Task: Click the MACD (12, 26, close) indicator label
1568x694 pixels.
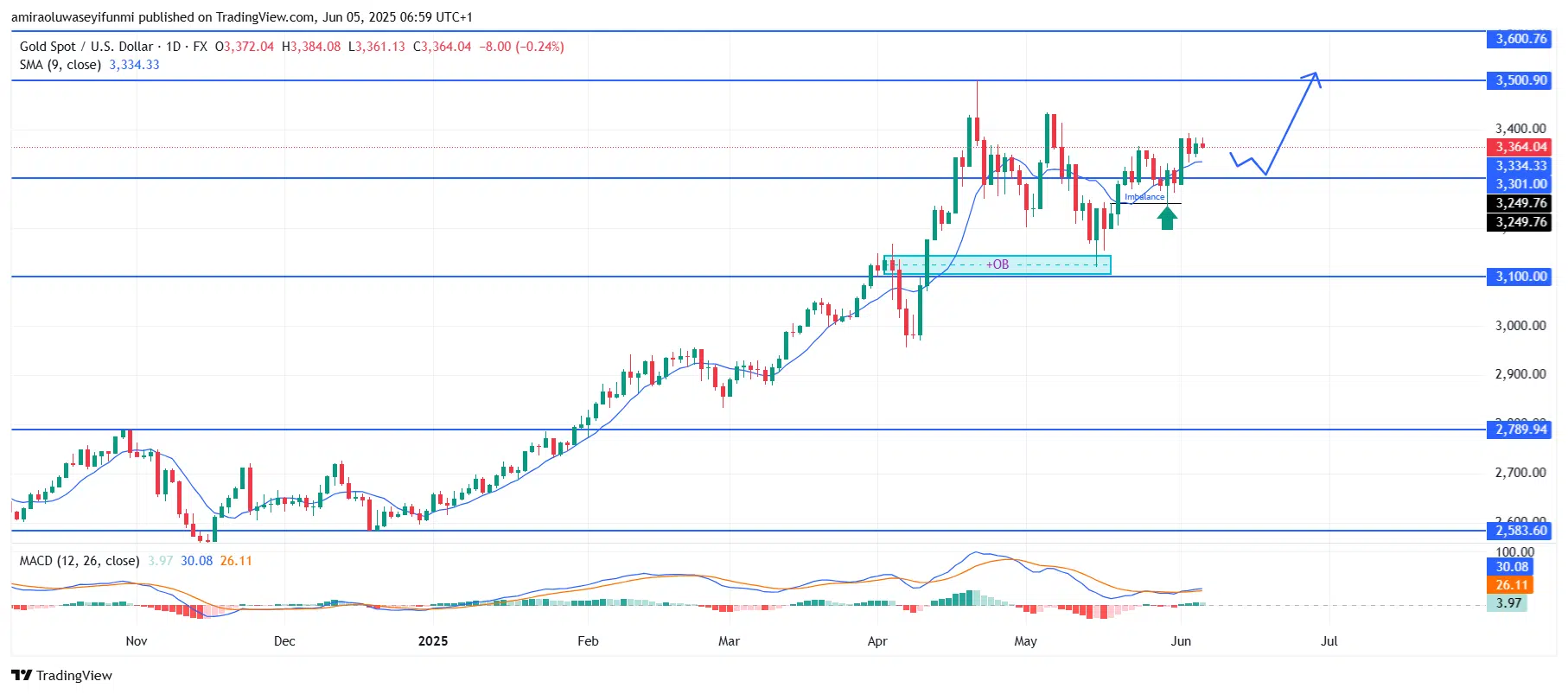Action: (x=80, y=561)
